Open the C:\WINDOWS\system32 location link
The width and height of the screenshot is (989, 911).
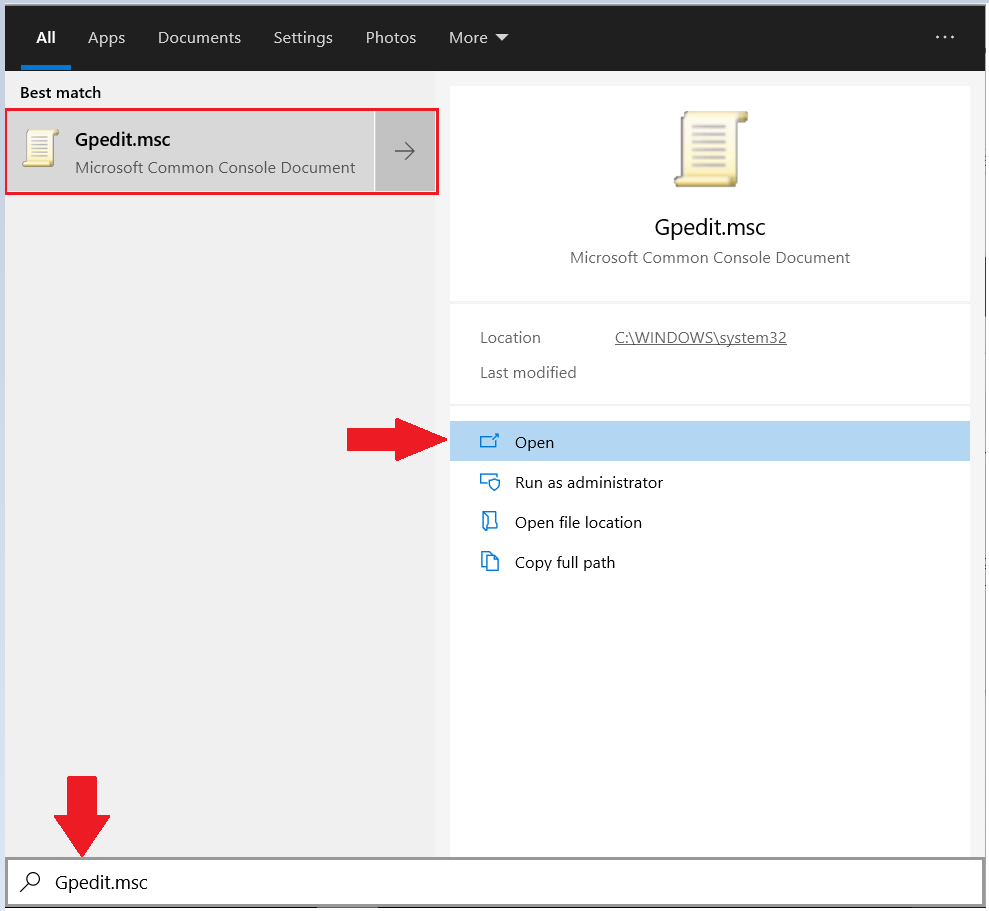(x=700, y=338)
